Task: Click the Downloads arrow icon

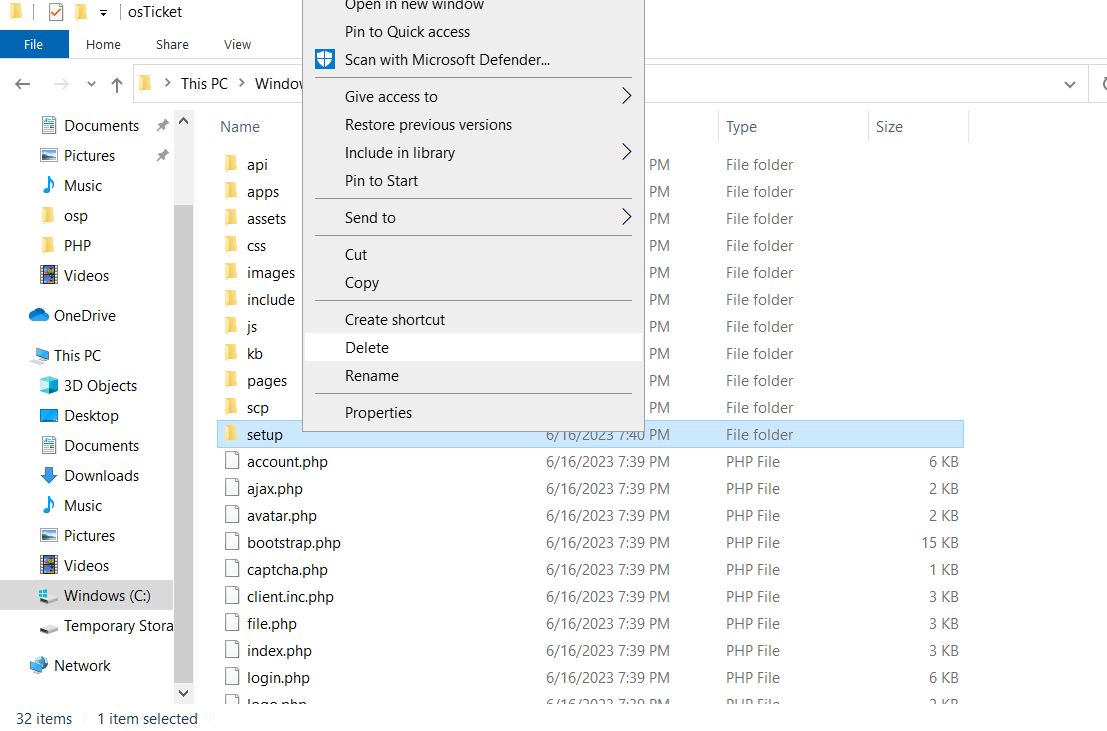Action: click(x=49, y=475)
